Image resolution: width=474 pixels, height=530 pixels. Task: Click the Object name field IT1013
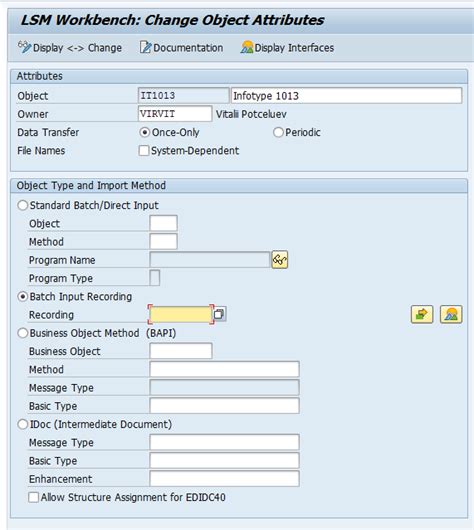[x=183, y=96]
